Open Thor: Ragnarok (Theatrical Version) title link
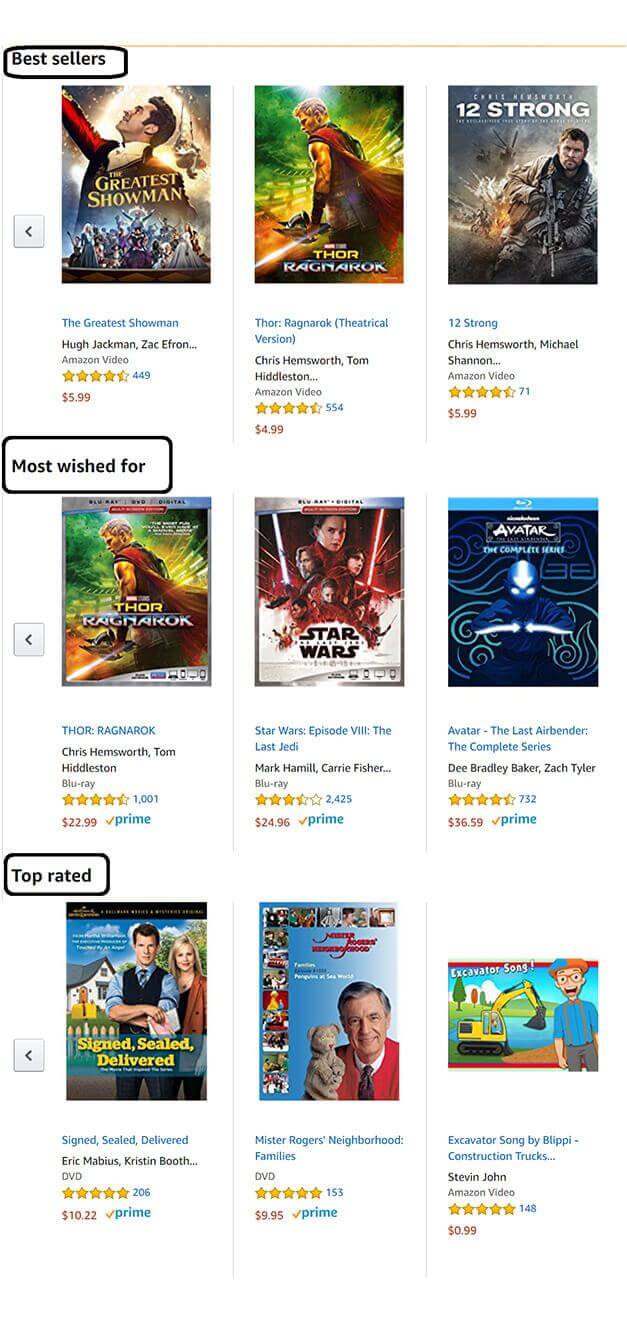Image resolution: width=627 pixels, height=1327 pixels. (x=322, y=331)
